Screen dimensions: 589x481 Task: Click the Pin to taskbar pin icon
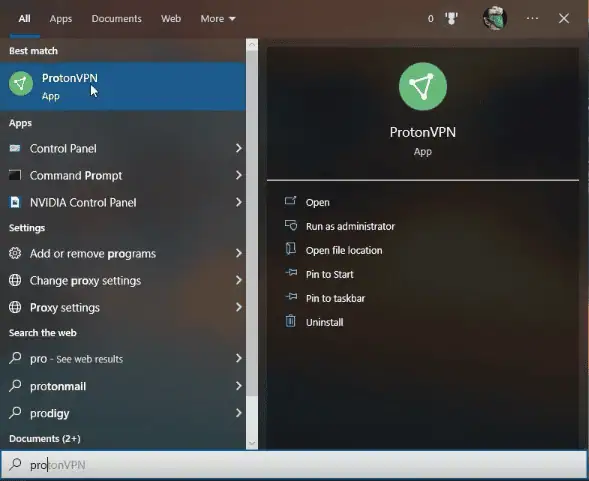(x=291, y=297)
